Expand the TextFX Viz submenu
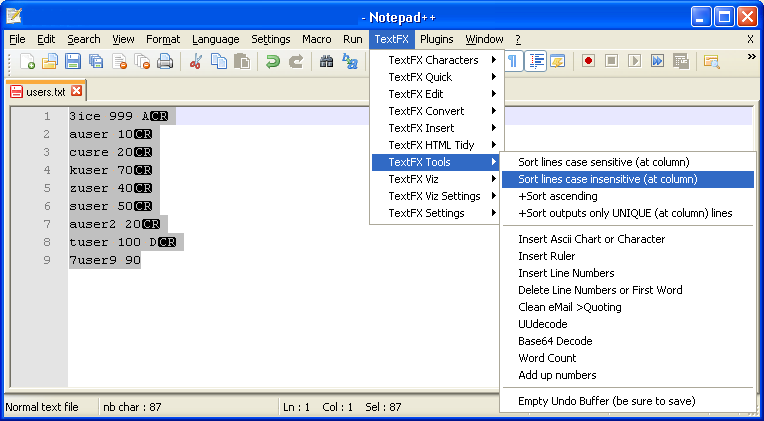Viewport: 764px width, 421px height. click(437, 179)
